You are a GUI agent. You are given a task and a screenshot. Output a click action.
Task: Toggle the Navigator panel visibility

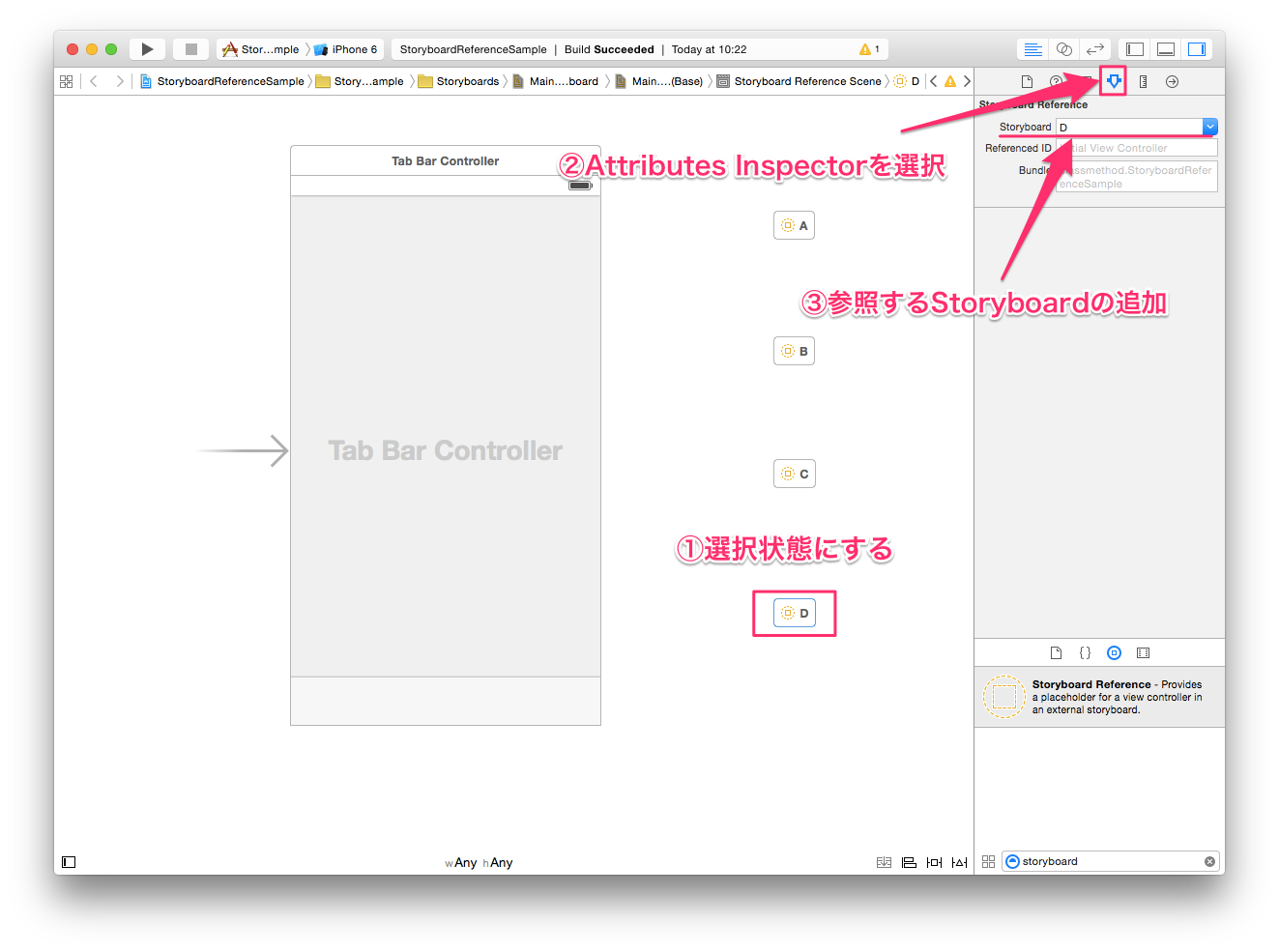tap(1135, 49)
